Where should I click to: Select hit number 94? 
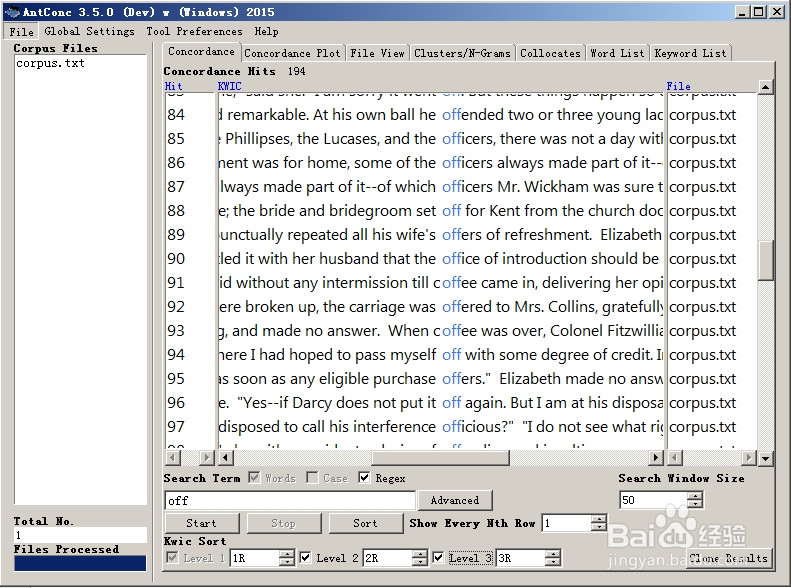click(x=176, y=355)
